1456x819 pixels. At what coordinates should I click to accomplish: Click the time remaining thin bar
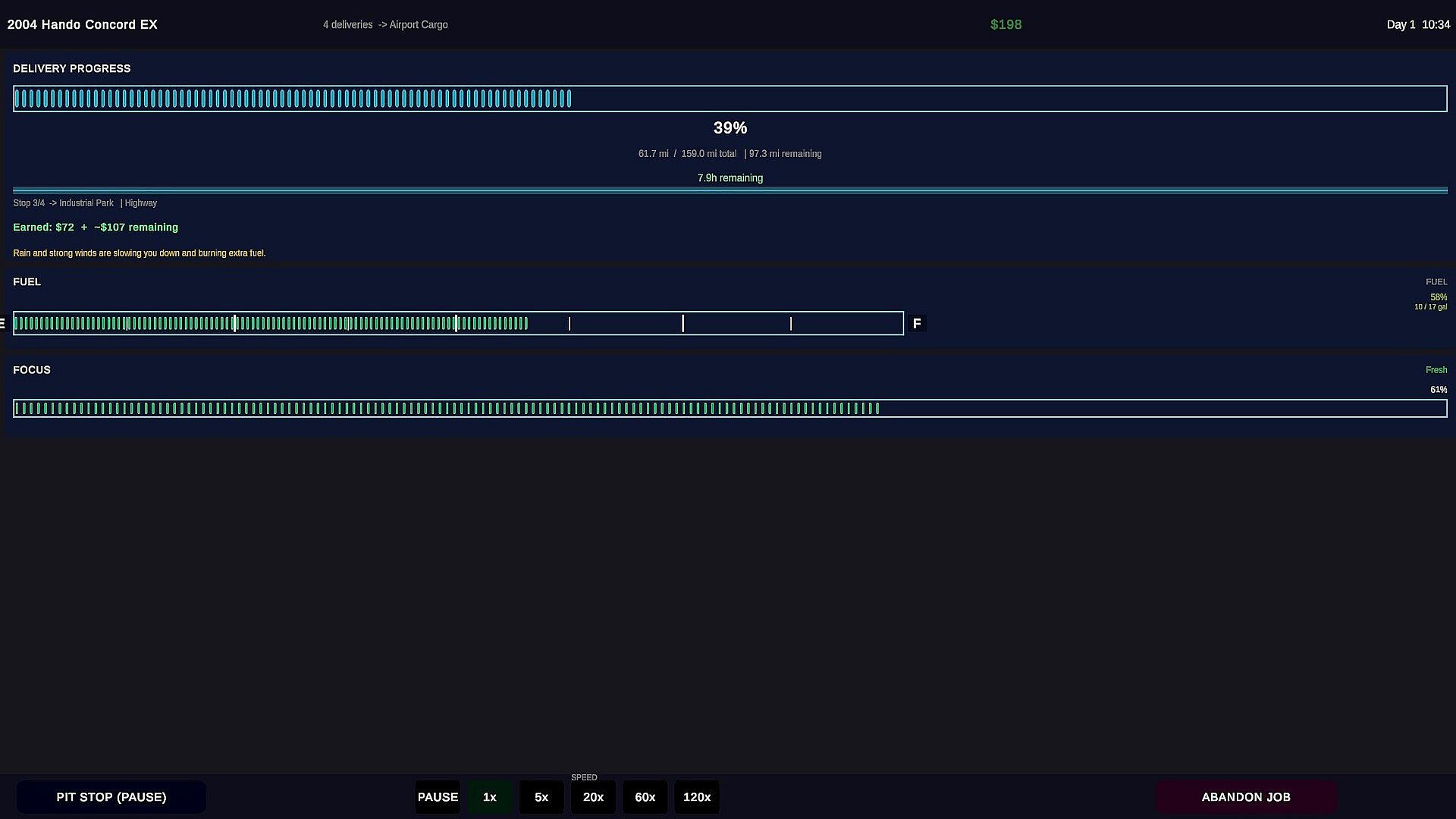(730, 190)
